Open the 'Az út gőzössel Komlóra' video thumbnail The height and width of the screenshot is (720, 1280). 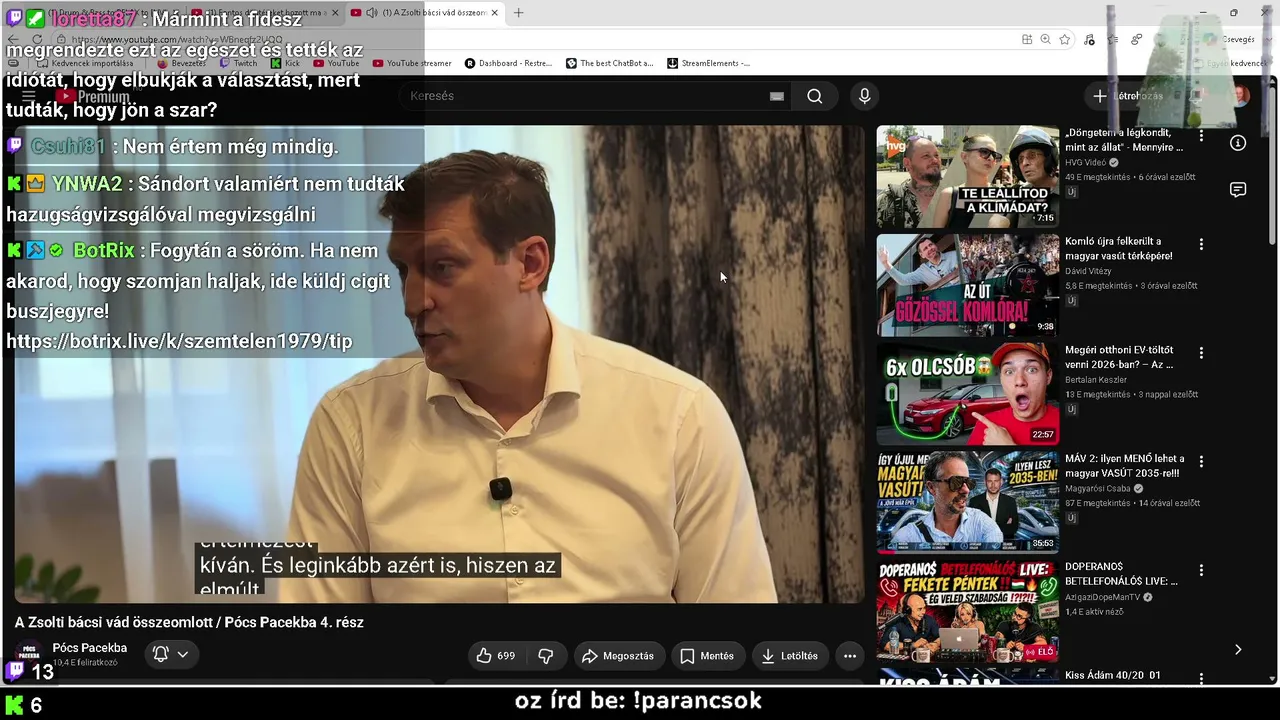tap(968, 285)
